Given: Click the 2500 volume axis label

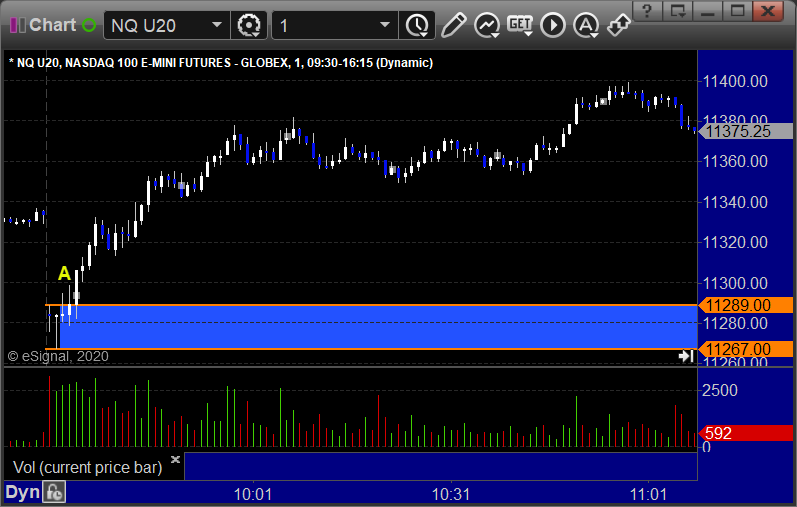Looking at the screenshot, I should click(720, 391).
